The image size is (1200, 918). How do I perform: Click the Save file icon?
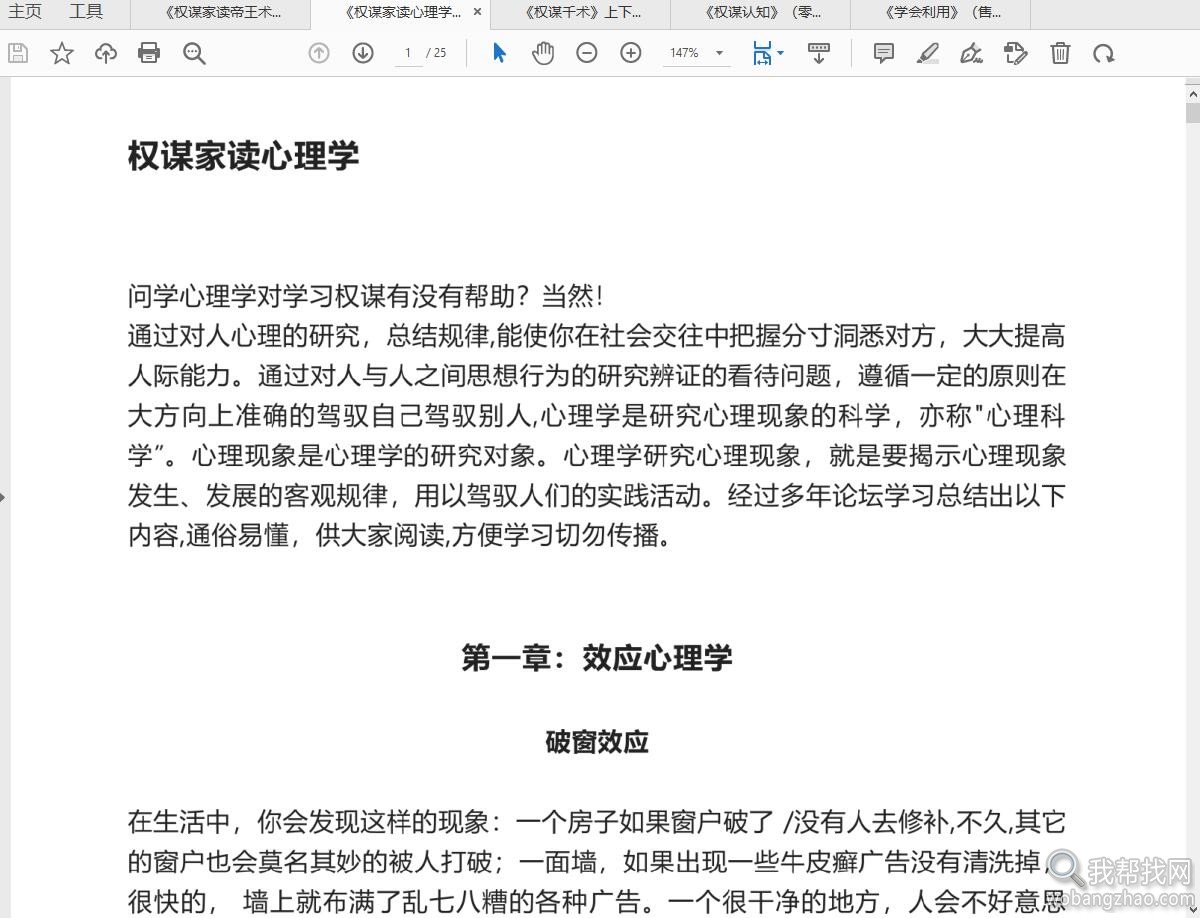click(x=18, y=53)
